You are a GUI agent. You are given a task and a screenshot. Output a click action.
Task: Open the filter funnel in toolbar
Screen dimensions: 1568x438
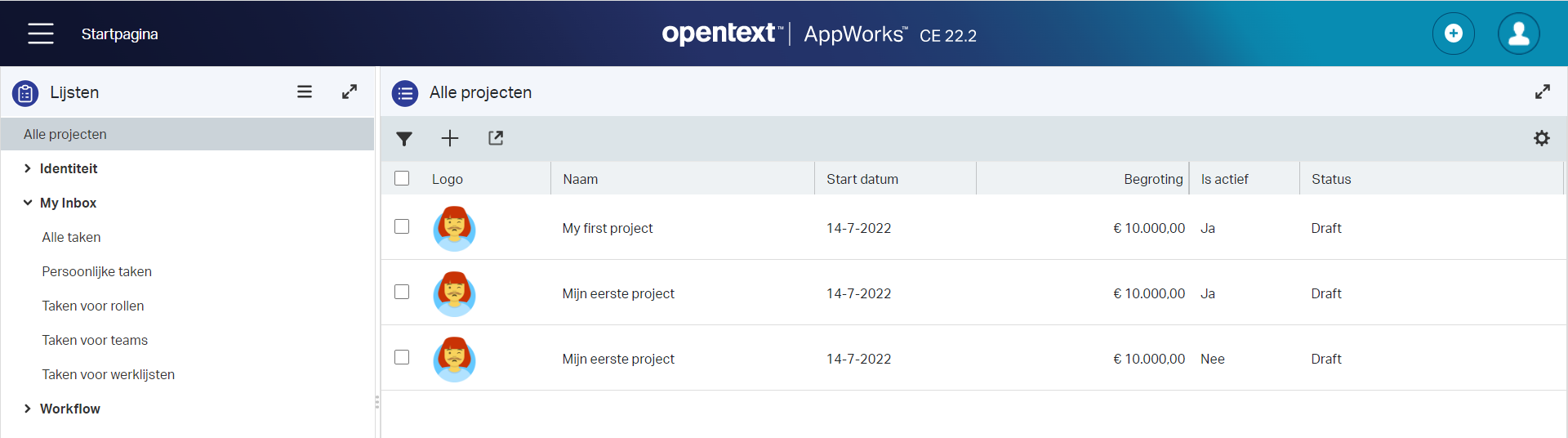point(404,138)
